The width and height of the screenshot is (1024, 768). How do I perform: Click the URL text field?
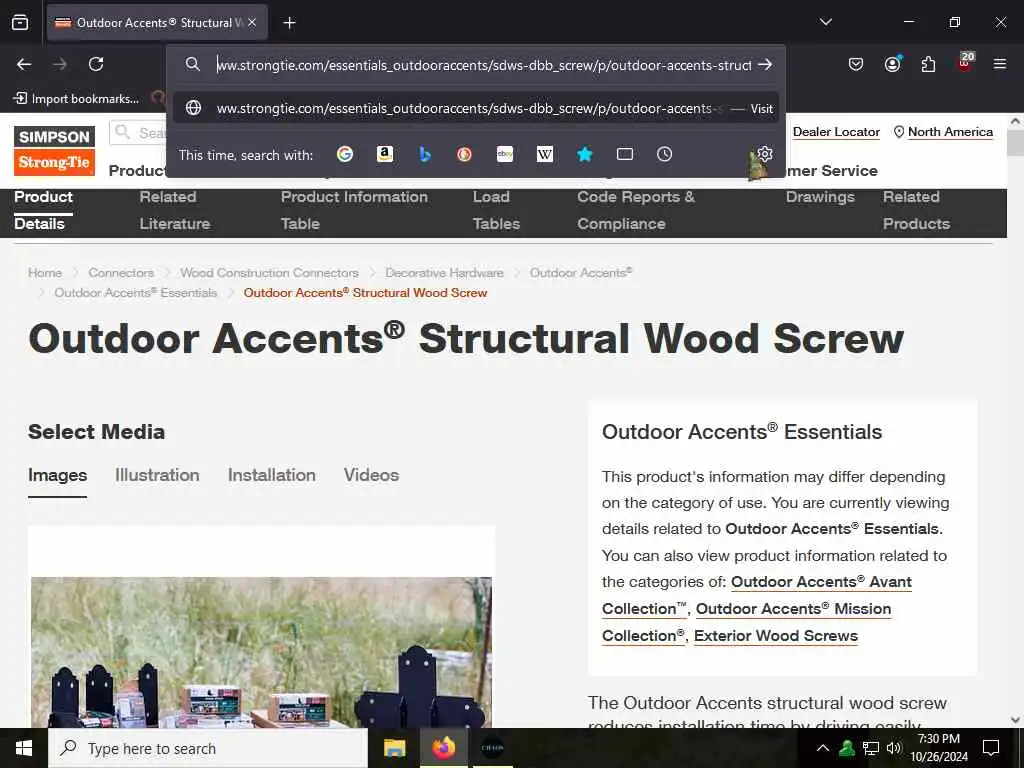[483, 65]
